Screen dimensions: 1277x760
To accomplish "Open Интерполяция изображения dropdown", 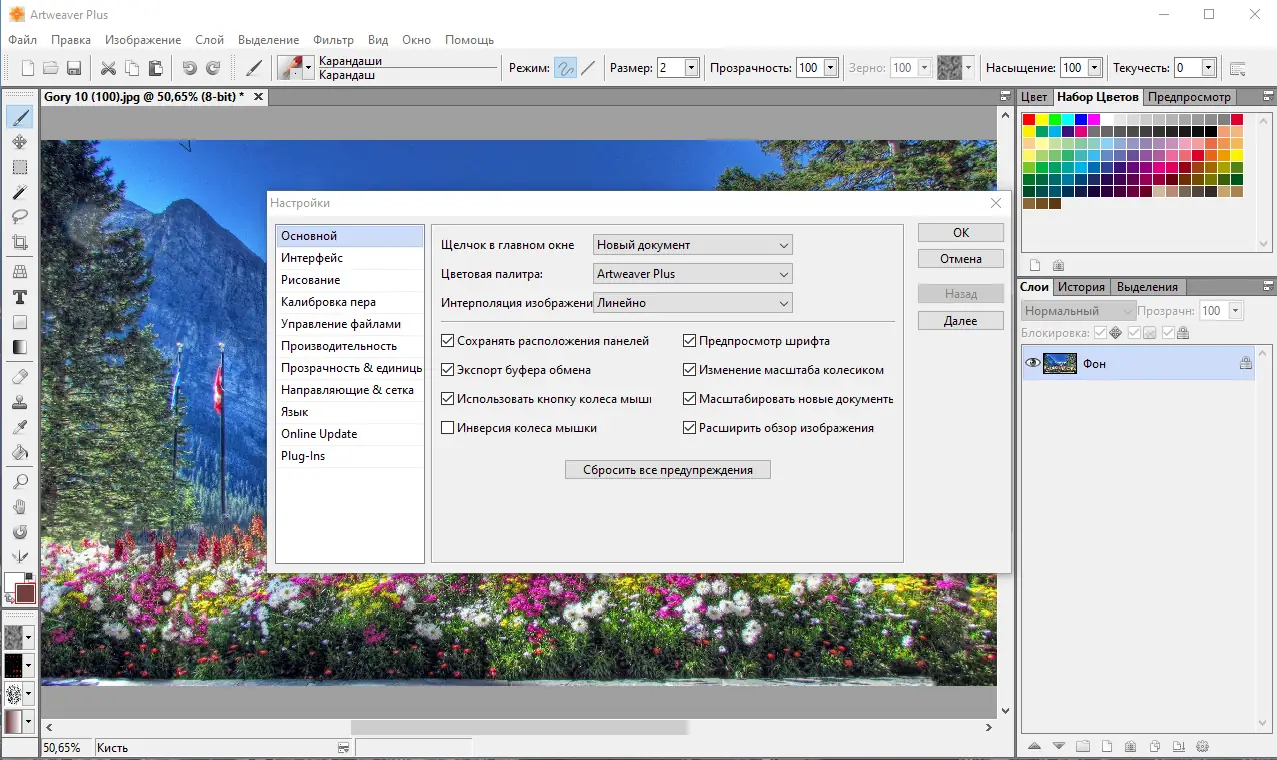I will click(x=692, y=303).
